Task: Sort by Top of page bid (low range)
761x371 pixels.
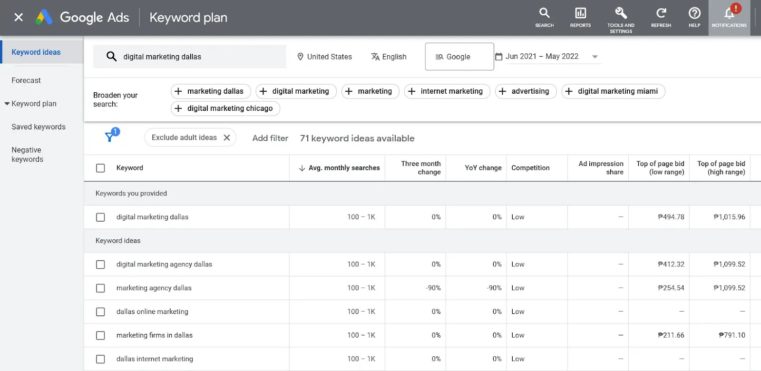Action: click(660, 168)
